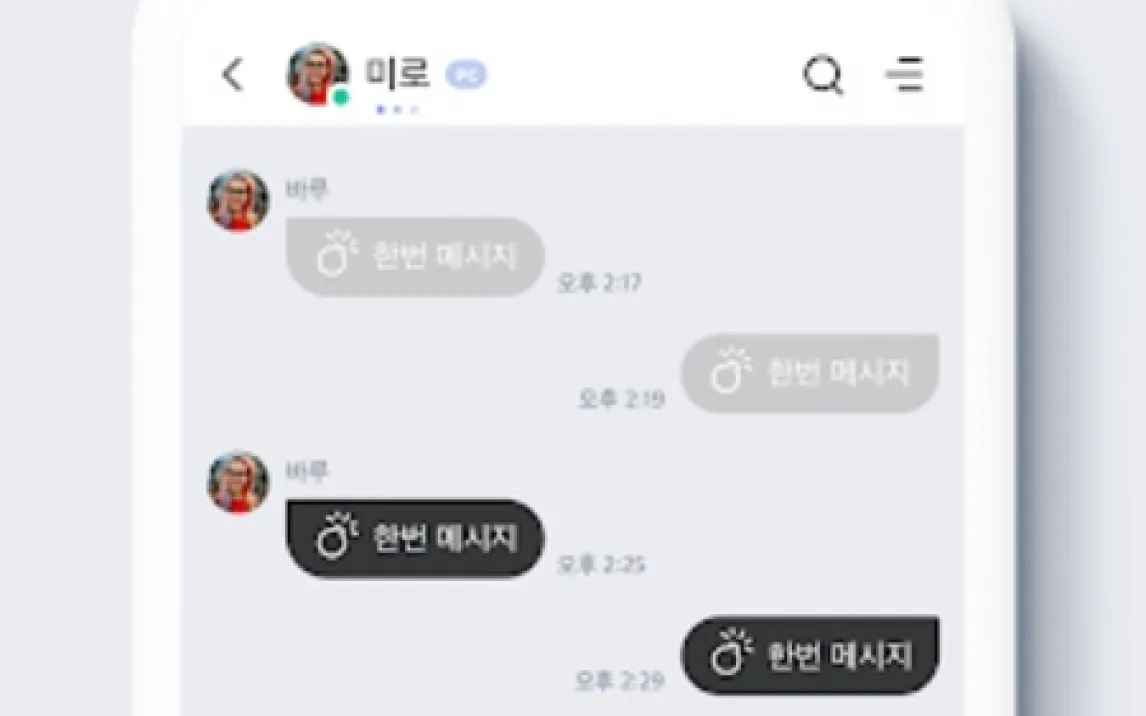Tap the sender avatar above the 2:17 message

click(238, 200)
